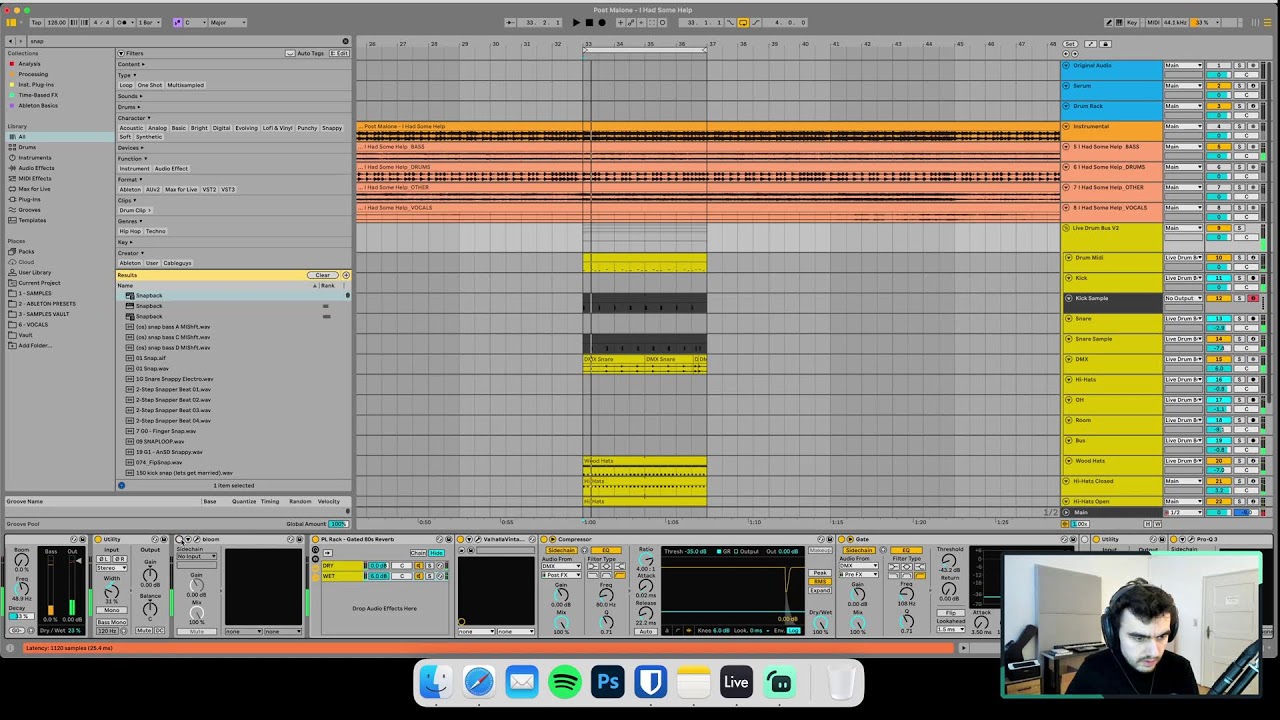
Task: Select the Punchy character tag
Action: tap(306, 128)
